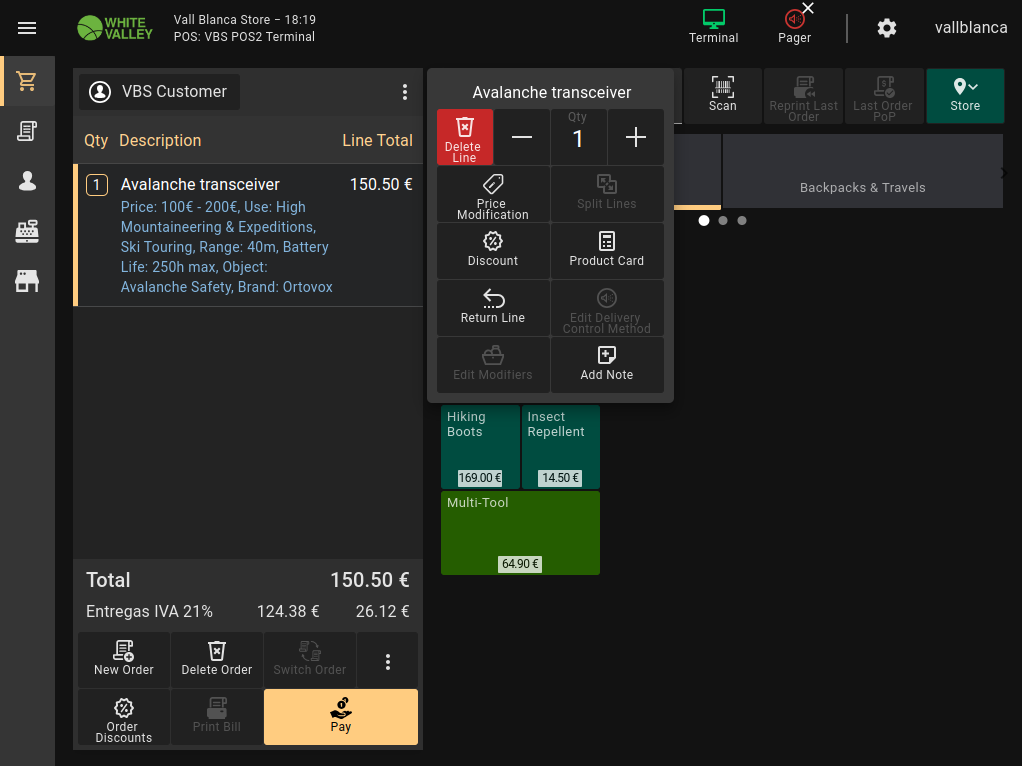This screenshot has width=1022, height=766.
Task: Click the red Delete Line button
Action: click(x=464, y=137)
